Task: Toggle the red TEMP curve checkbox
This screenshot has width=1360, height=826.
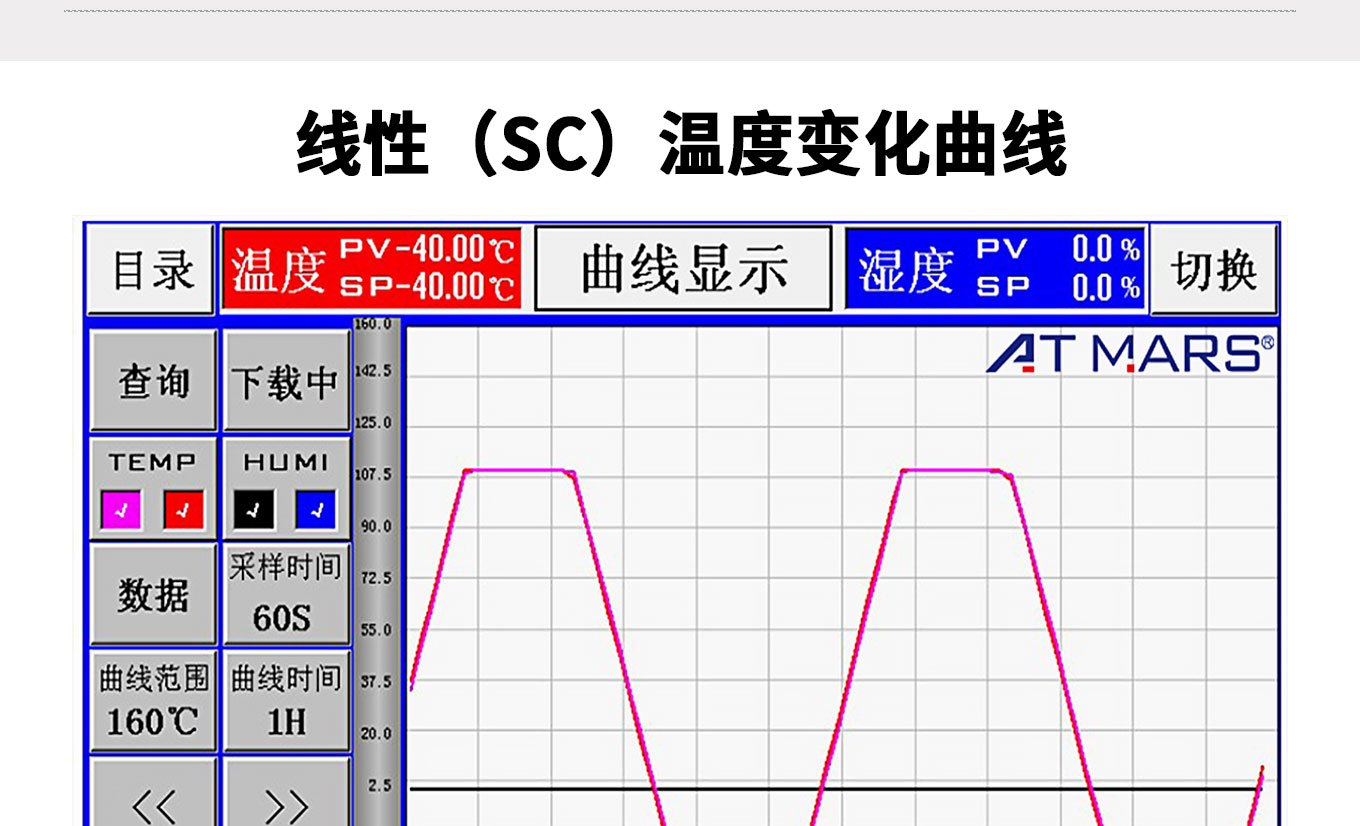Action: pyautogui.click(x=183, y=511)
